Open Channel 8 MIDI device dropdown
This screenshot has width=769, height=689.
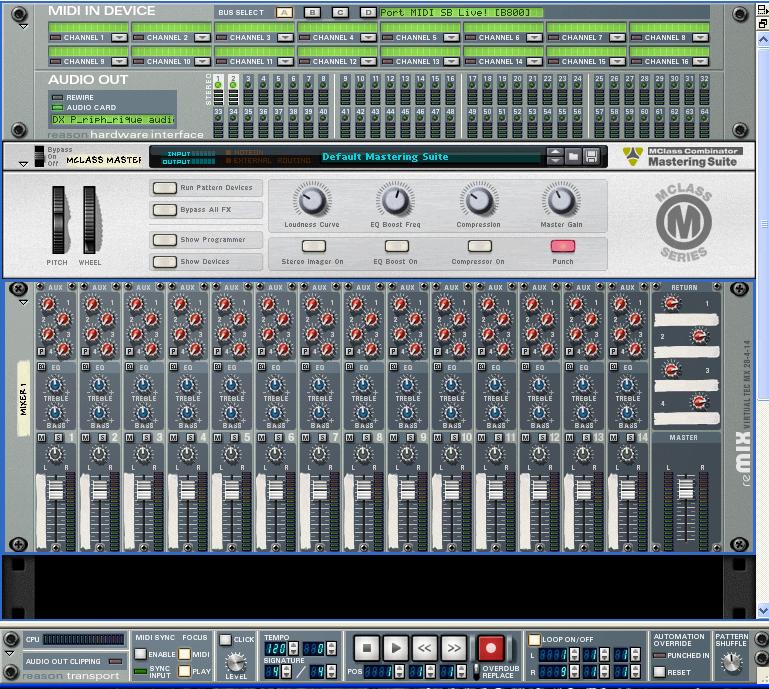click(x=700, y=37)
